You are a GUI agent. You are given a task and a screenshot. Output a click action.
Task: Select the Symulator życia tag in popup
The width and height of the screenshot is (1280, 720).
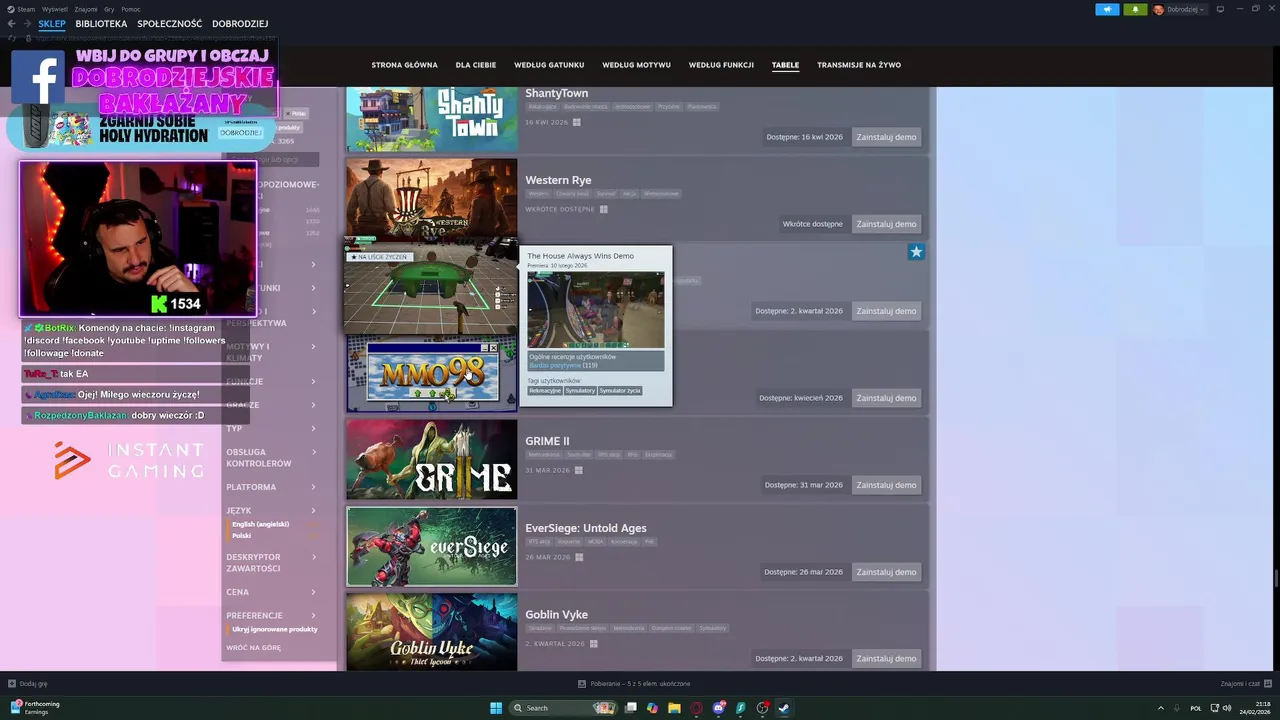point(620,391)
